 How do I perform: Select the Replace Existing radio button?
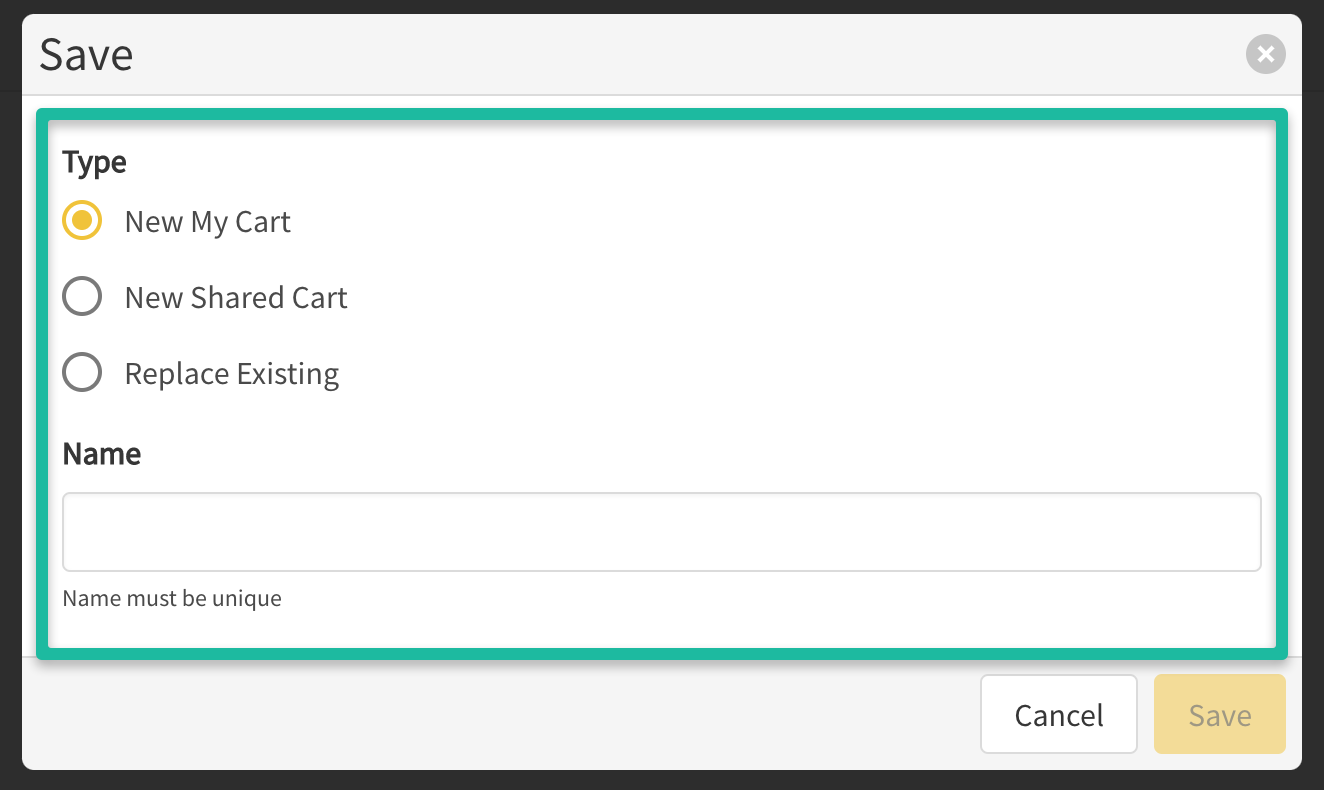(82, 373)
